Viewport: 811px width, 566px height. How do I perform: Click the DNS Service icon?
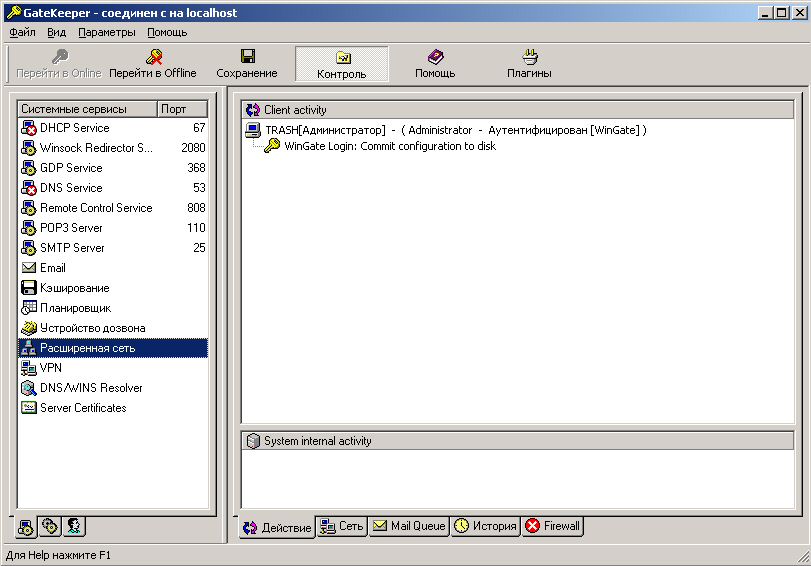click(x=28, y=188)
